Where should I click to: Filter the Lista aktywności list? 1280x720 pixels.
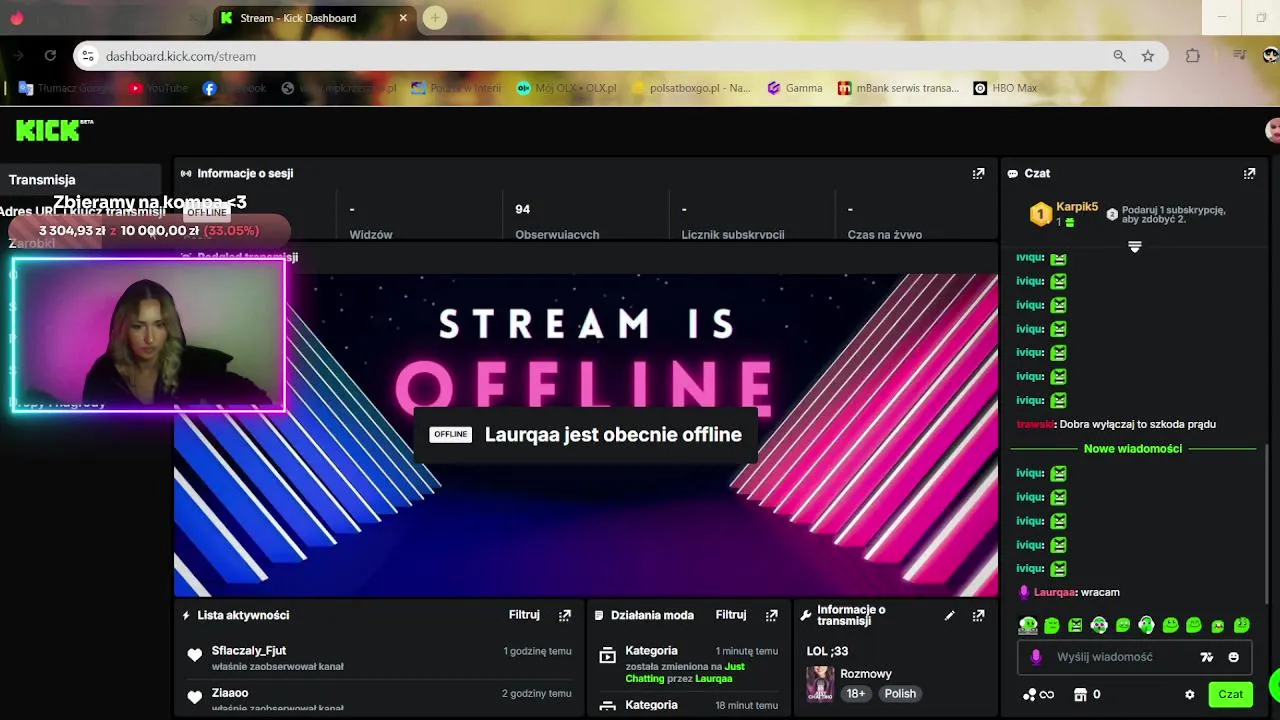(x=524, y=615)
